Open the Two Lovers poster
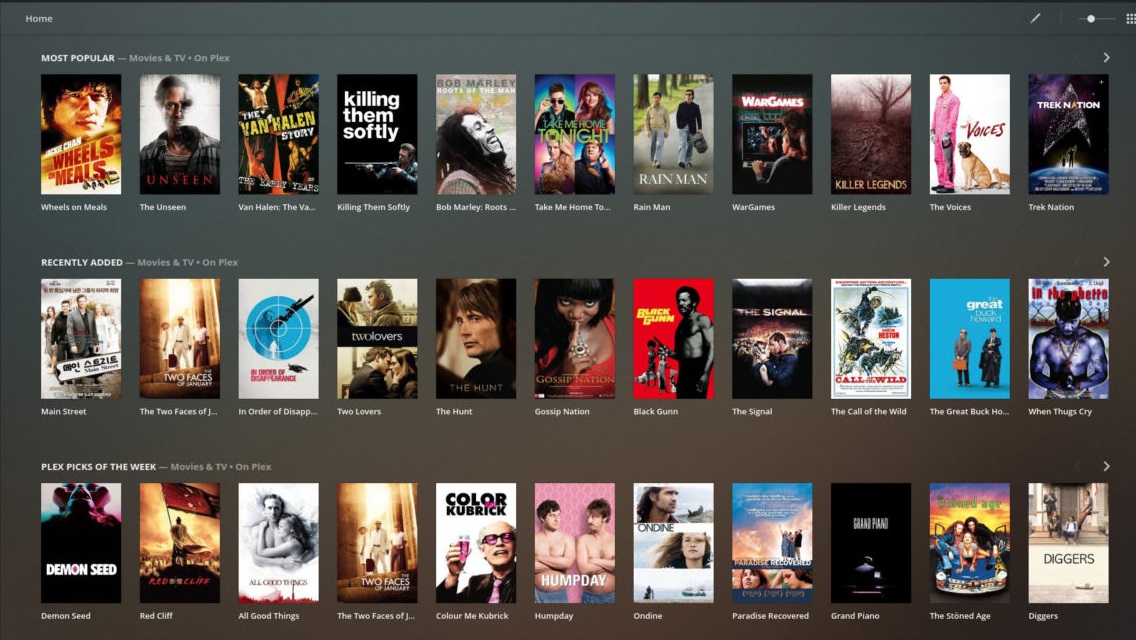The width and height of the screenshot is (1136, 640). (377, 338)
